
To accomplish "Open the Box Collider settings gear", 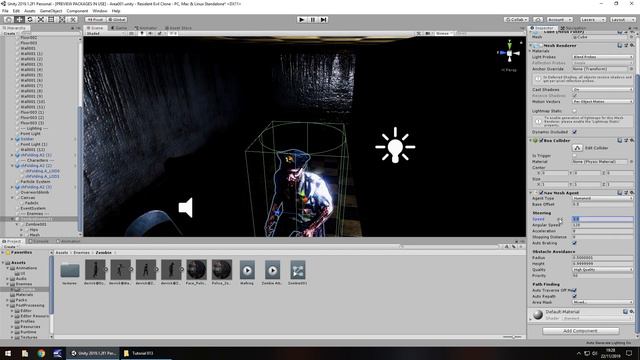I will pyautogui.click(x=632, y=140).
